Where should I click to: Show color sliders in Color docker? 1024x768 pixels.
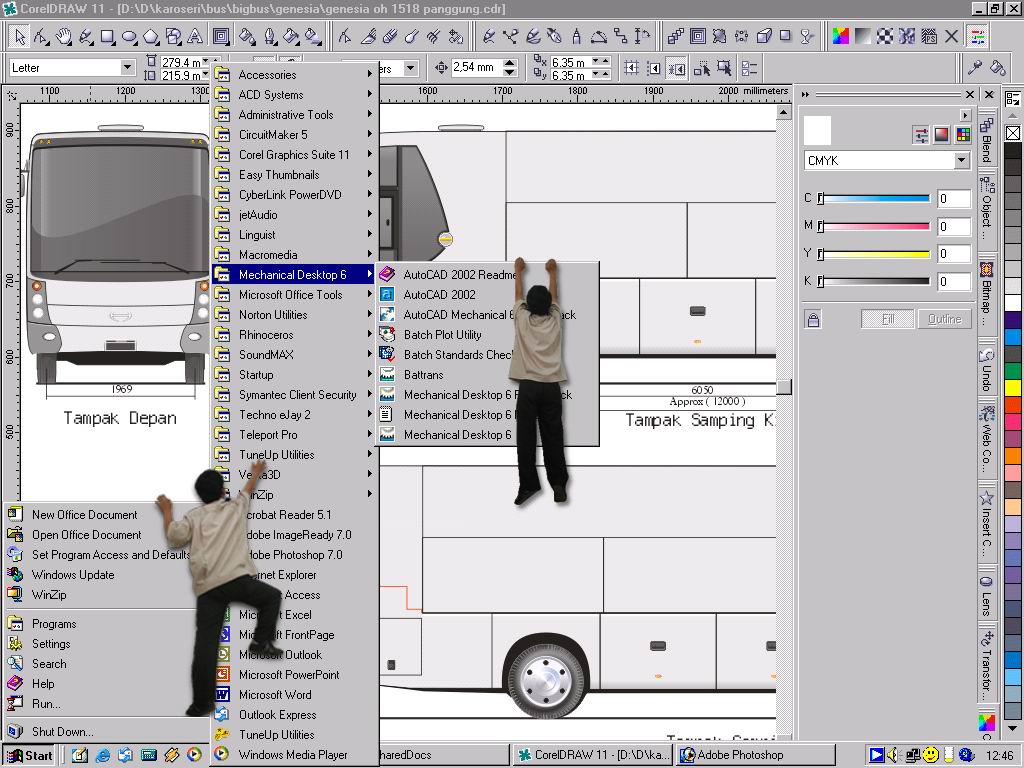click(x=921, y=135)
